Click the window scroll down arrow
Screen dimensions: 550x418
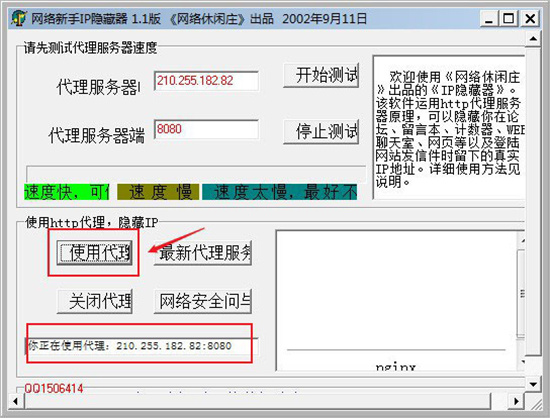[x=533, y=385]
